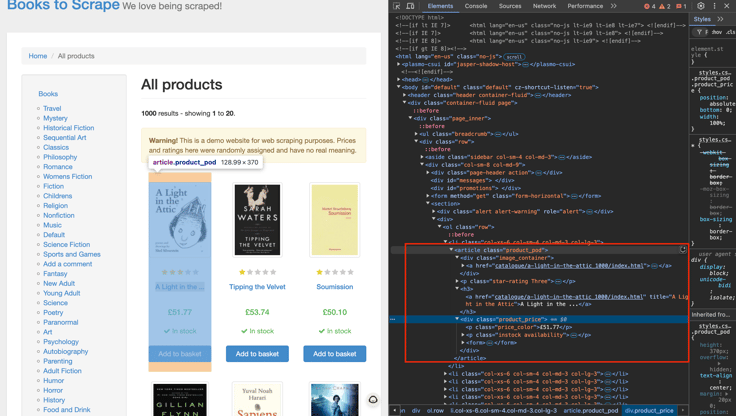736x416 pixels.
Task: Toggle the .cls class editor button
Action: pos(730,32)
